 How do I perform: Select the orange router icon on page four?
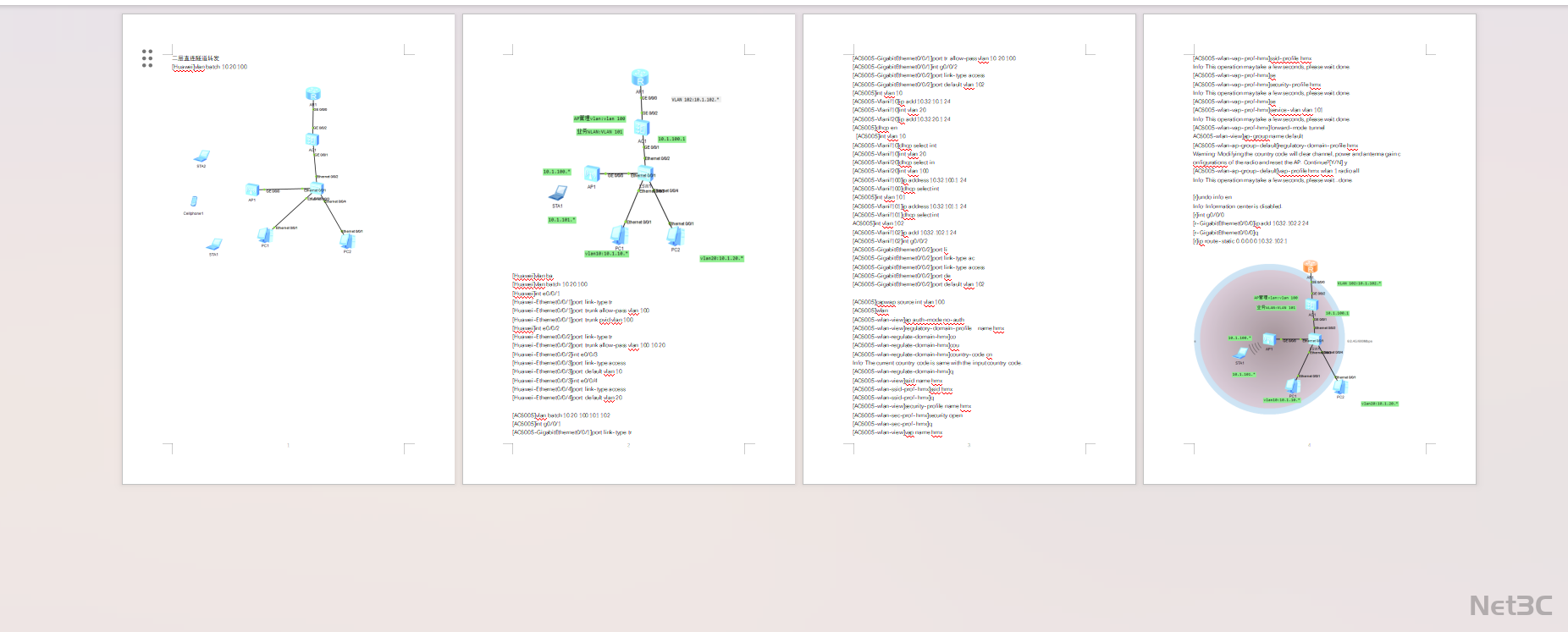(1311, 267)
